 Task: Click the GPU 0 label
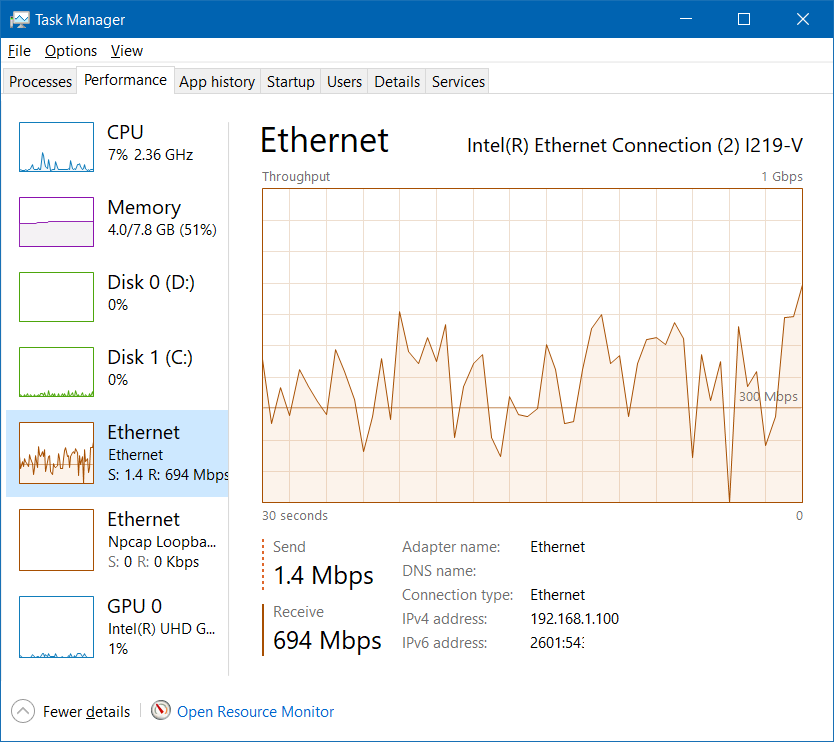point(134,606)
